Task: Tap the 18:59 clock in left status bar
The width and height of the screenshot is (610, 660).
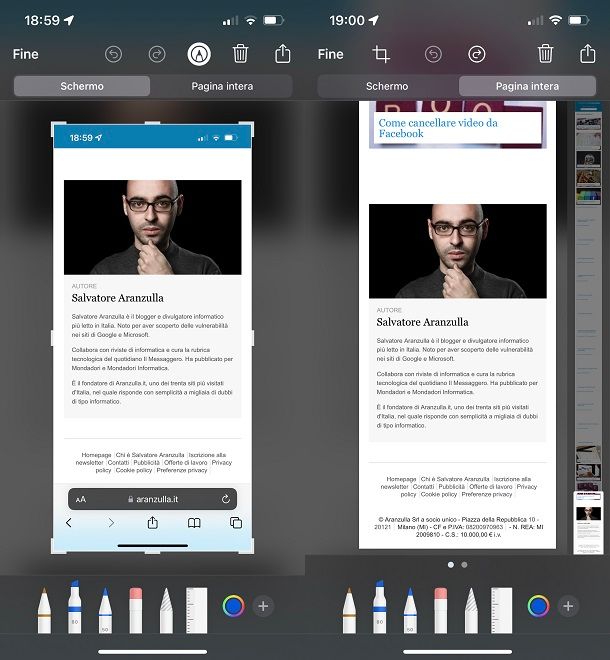Action: point(42,20)
